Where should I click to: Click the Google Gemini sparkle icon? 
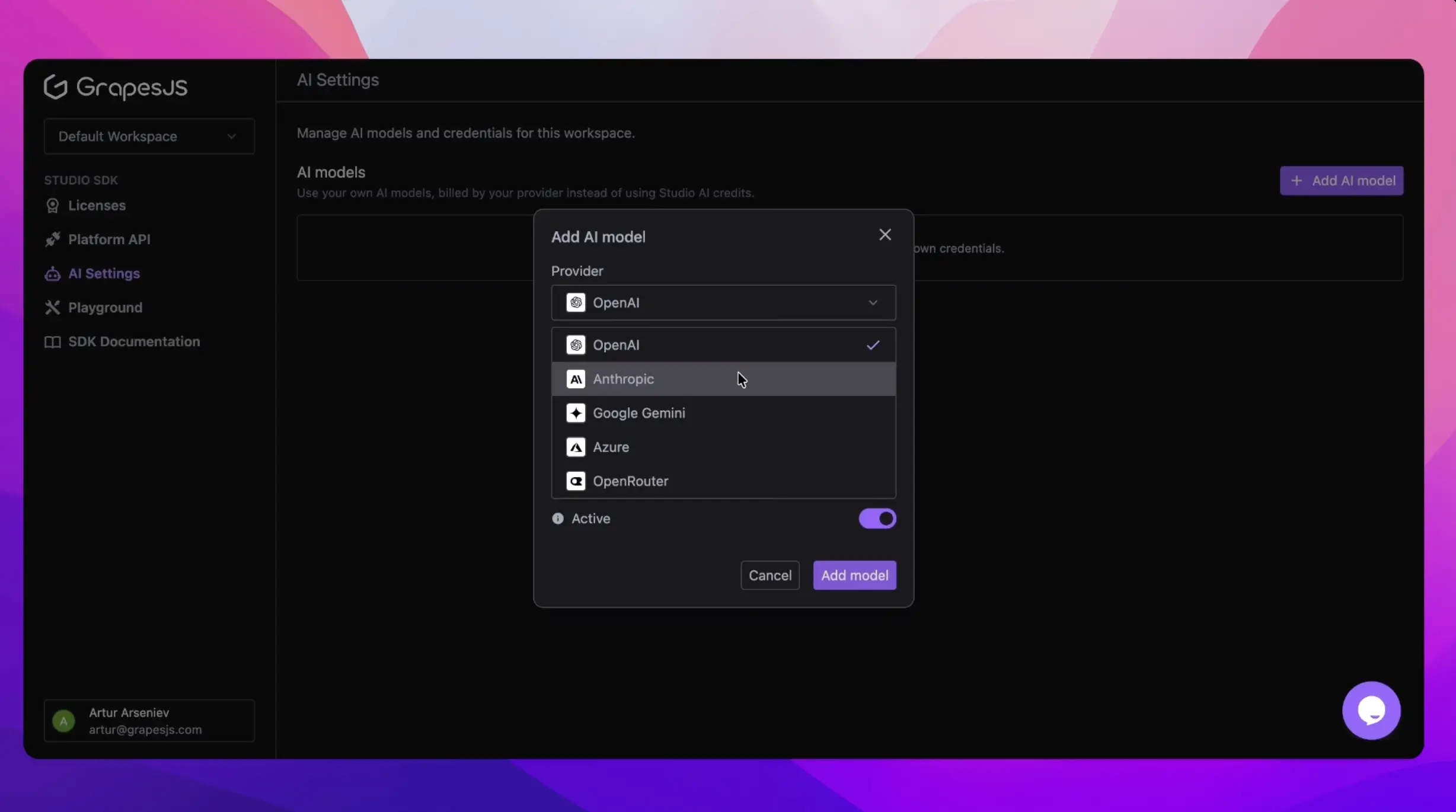coord(576,413)
